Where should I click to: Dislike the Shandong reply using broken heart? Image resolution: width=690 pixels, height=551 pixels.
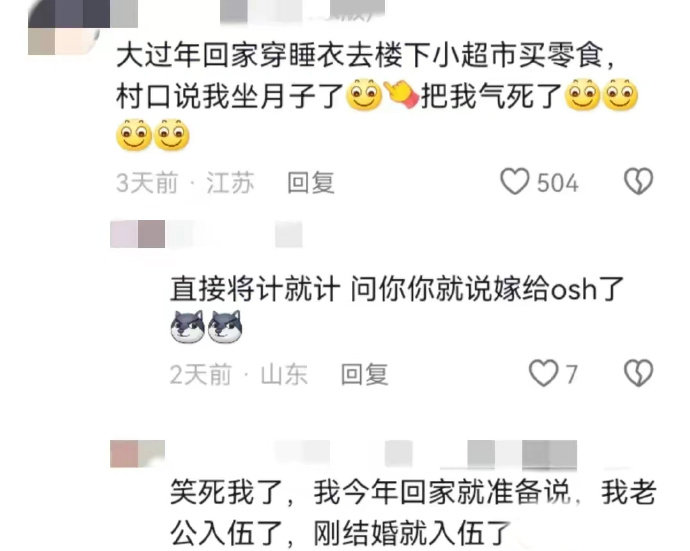tap(639, 373)
